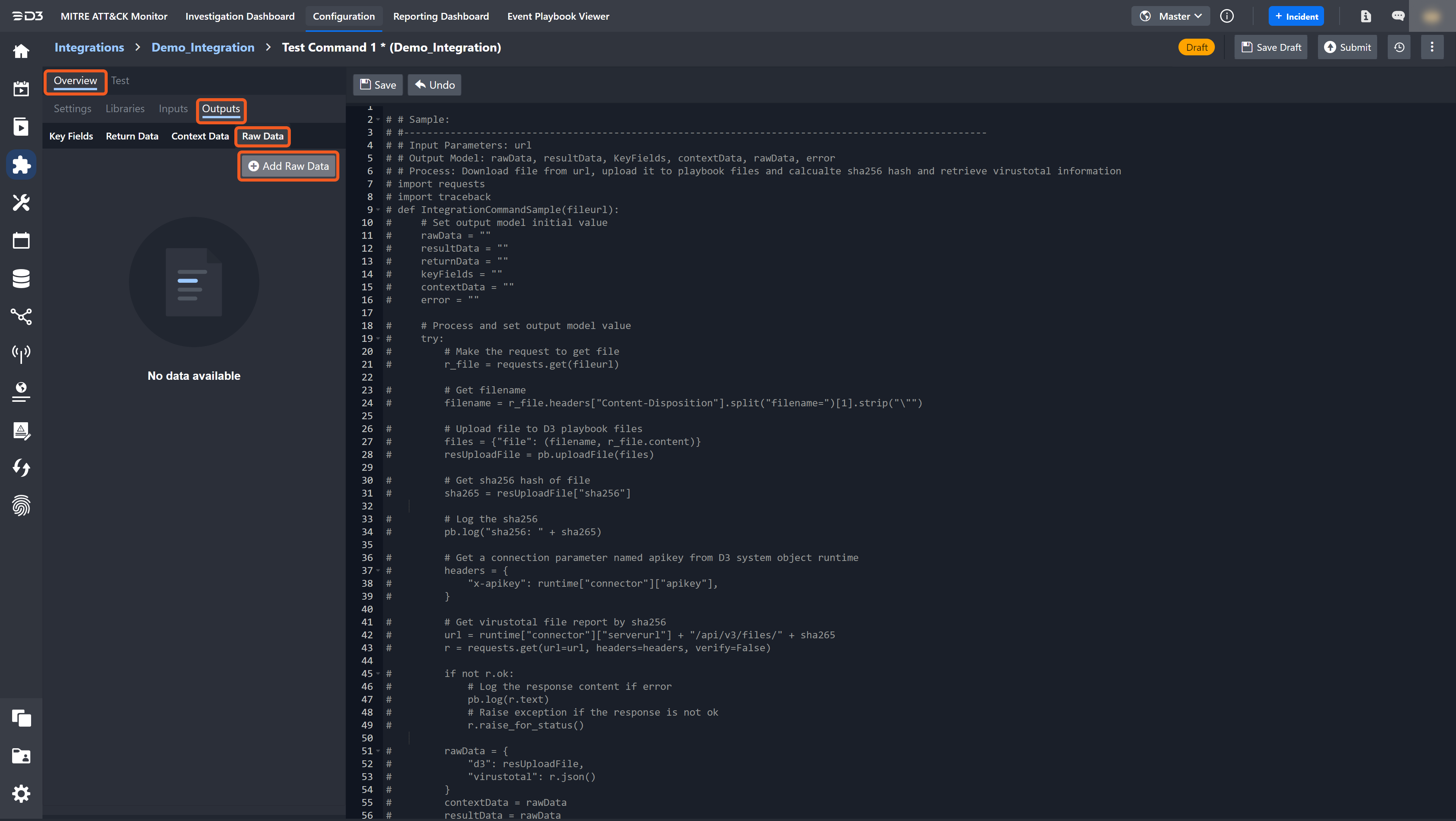Open the settings gear icon
Image resolution: width=1456 pixels, height=821 pixels.
[21, 794]
